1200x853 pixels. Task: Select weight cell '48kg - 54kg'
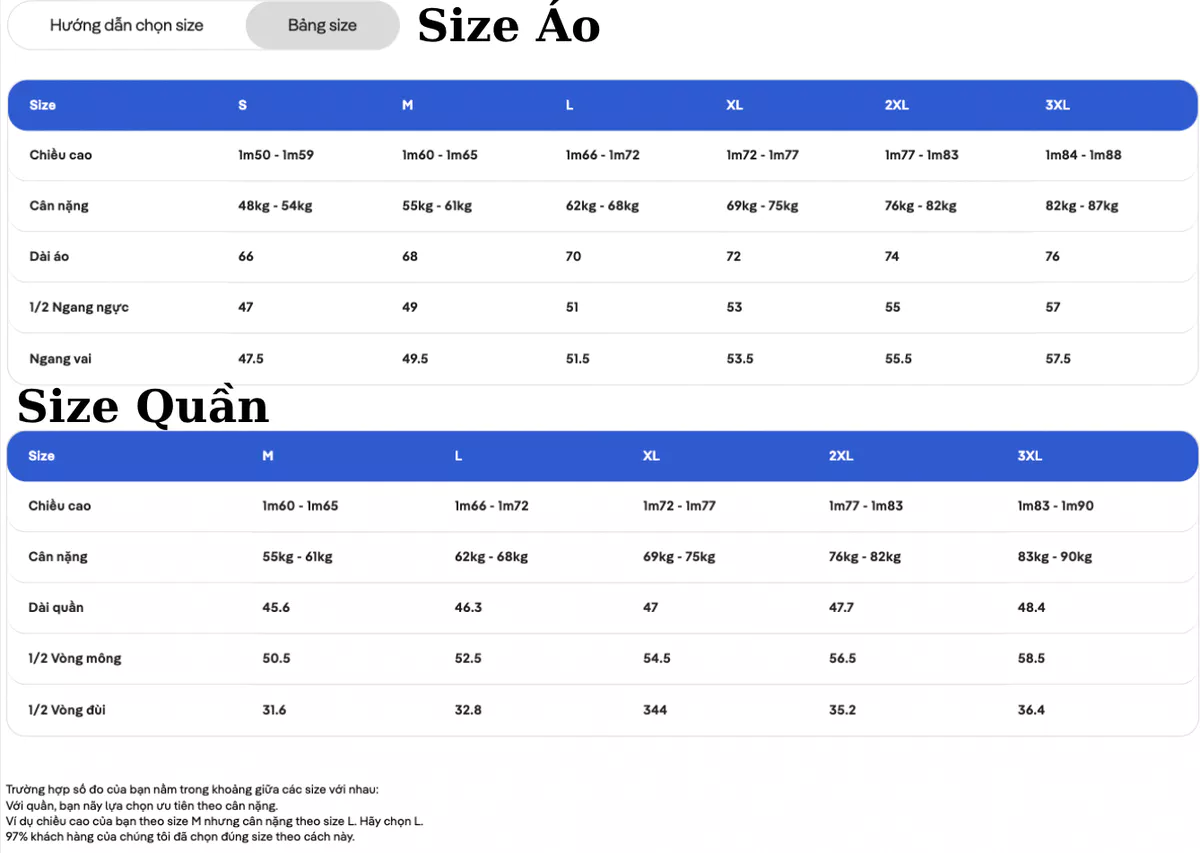(275, 206)
